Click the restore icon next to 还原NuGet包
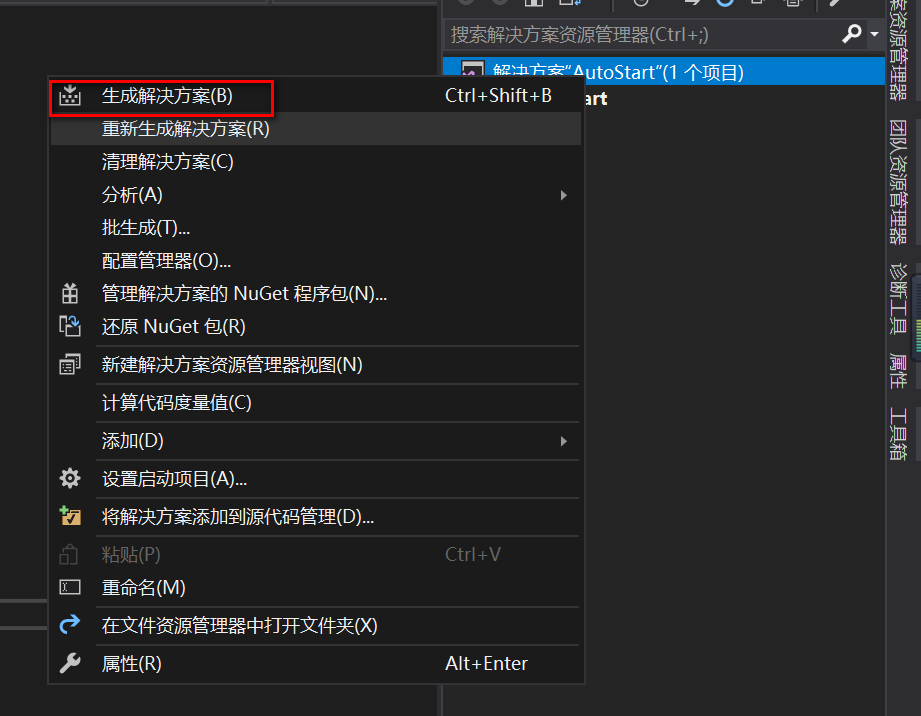 coord(69,326)
